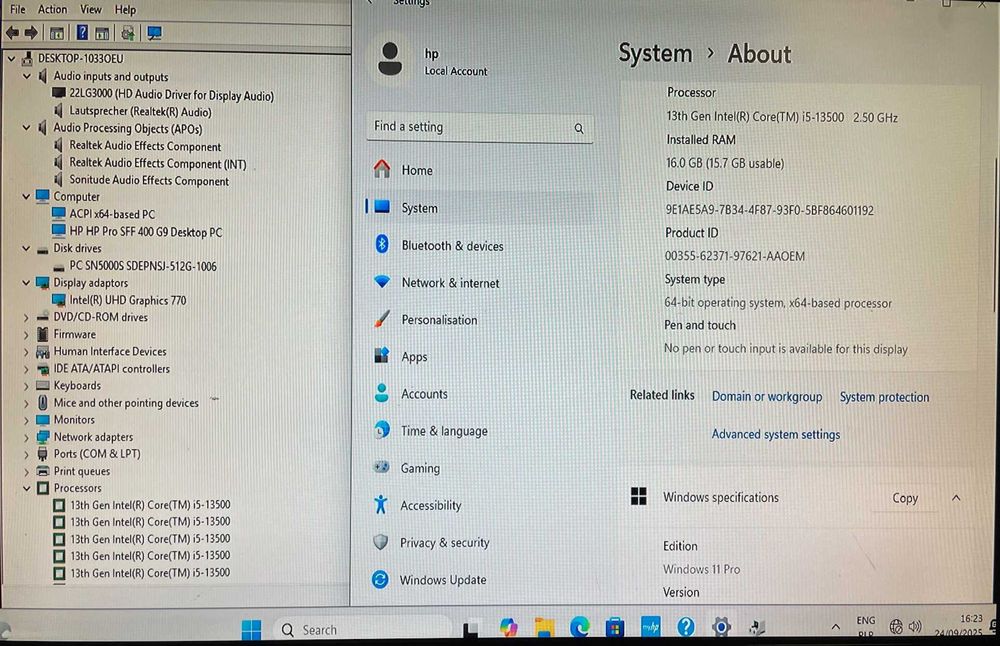Open File Explorer from the taskbar
The height and width of the screenshot is (646, 1000).
click(x=544, y=628)
